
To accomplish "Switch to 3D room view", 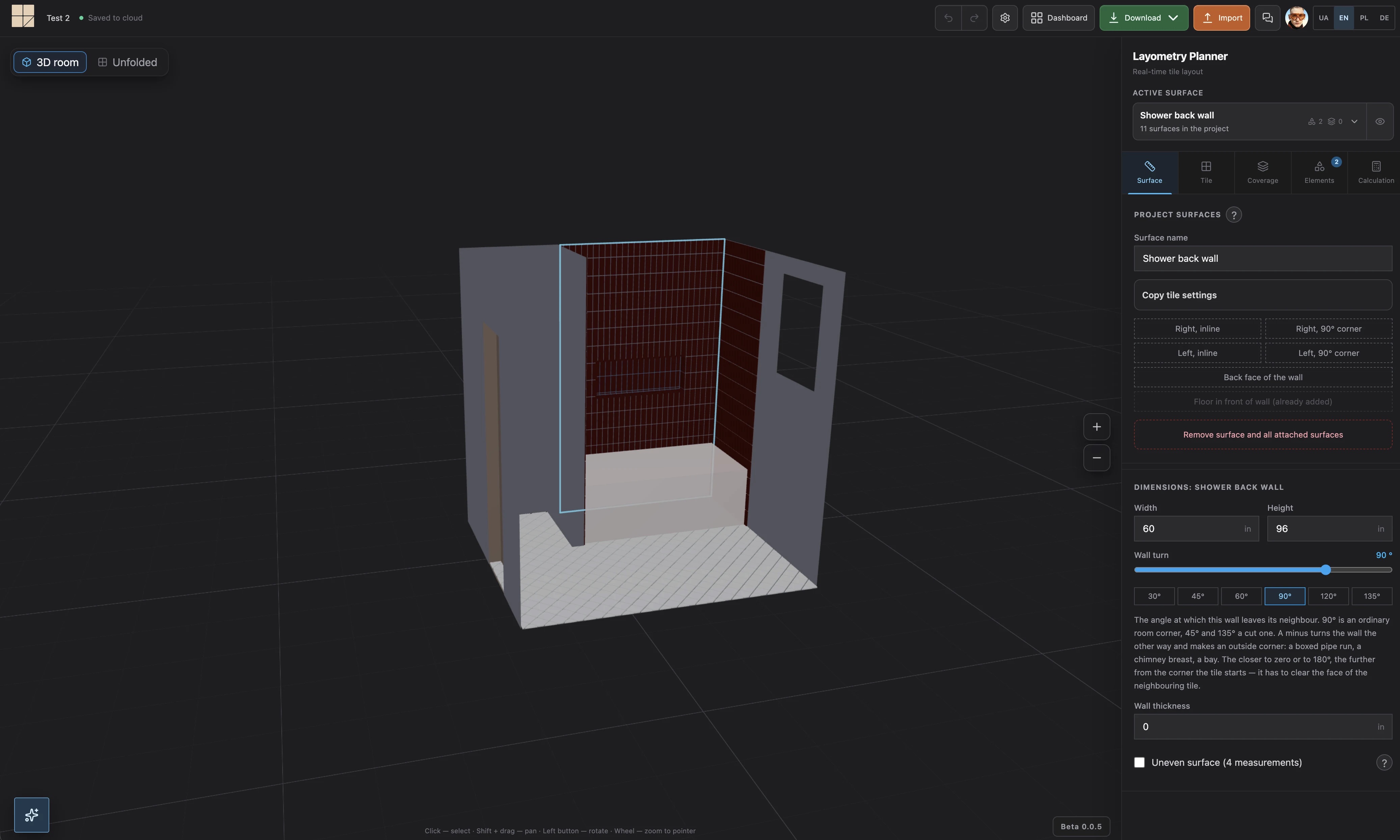I will 50,62.
